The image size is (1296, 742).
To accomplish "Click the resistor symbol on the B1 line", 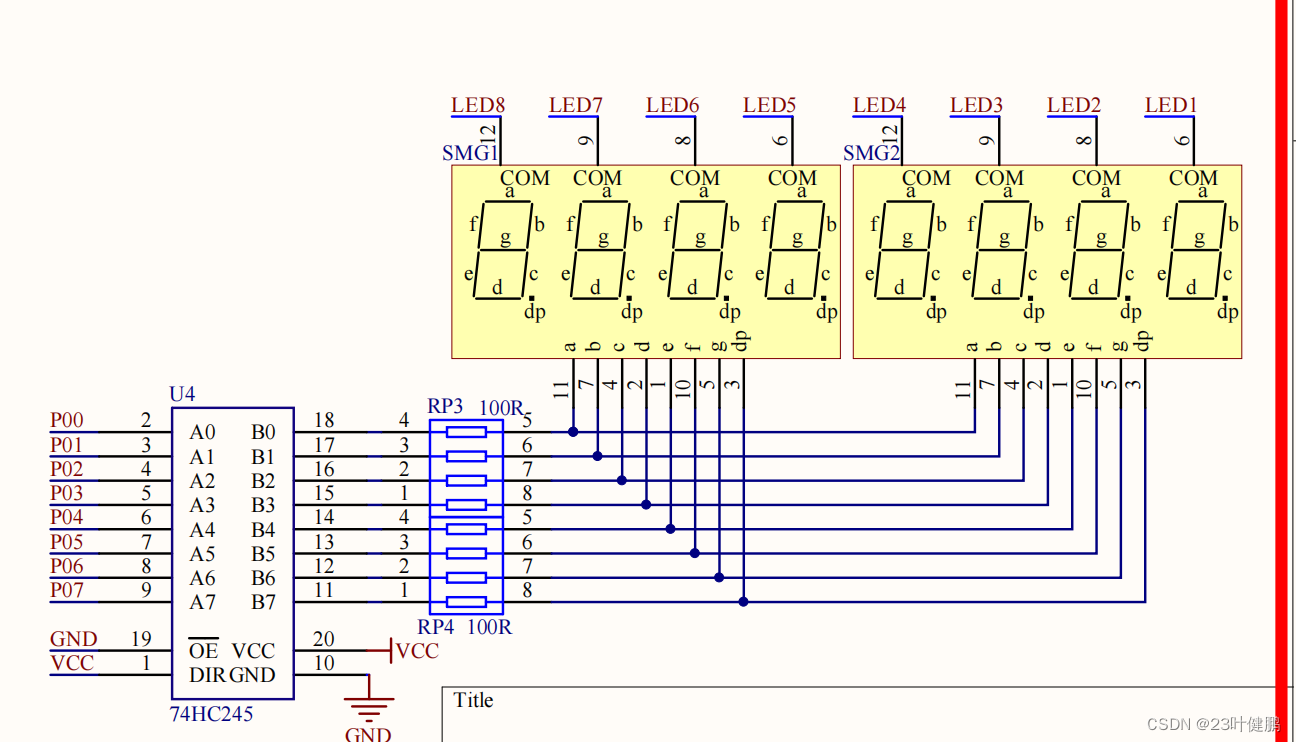I will point(466,456).
